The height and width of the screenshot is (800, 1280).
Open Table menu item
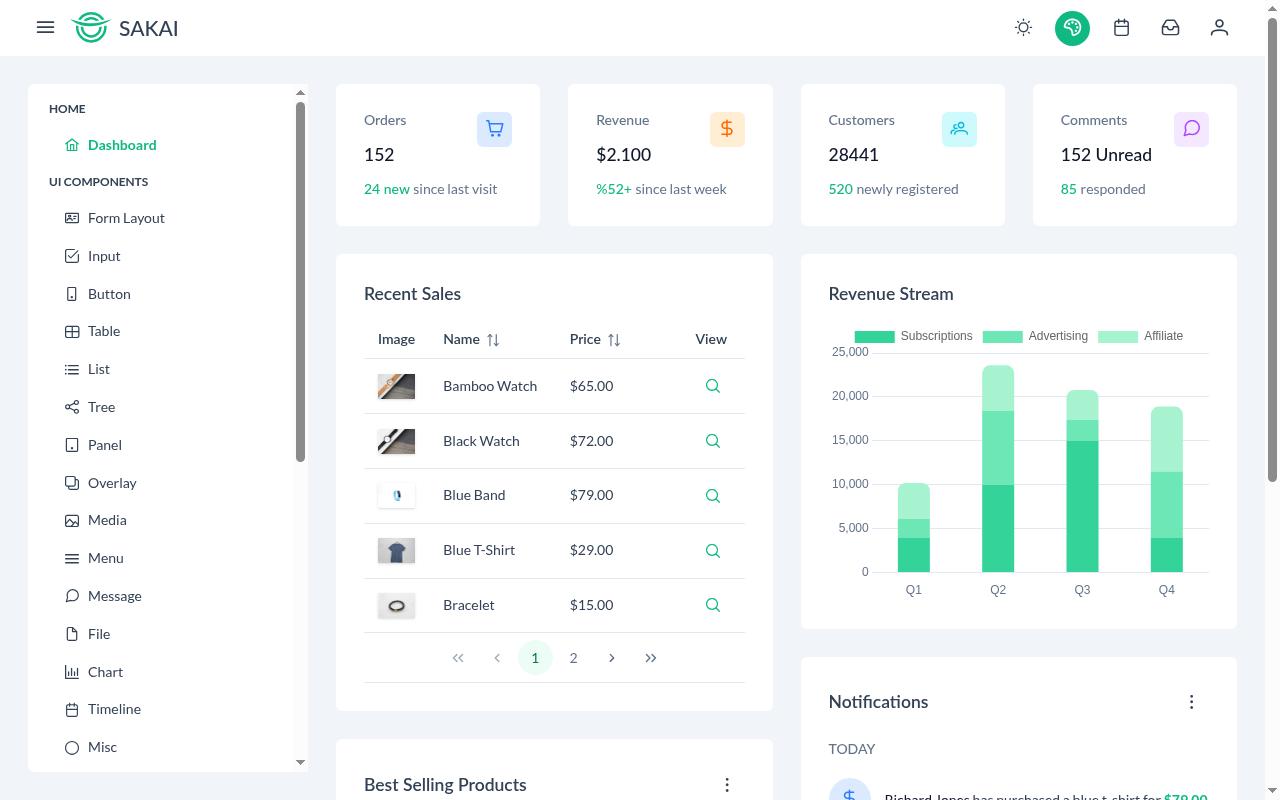[x=168, y=331]
